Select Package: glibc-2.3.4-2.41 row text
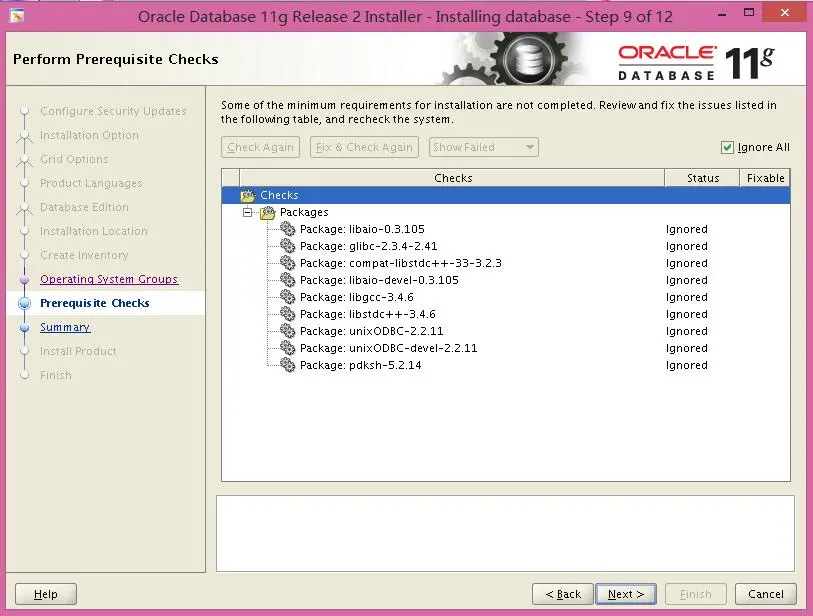Screen dimensions: 813x616 368,246
